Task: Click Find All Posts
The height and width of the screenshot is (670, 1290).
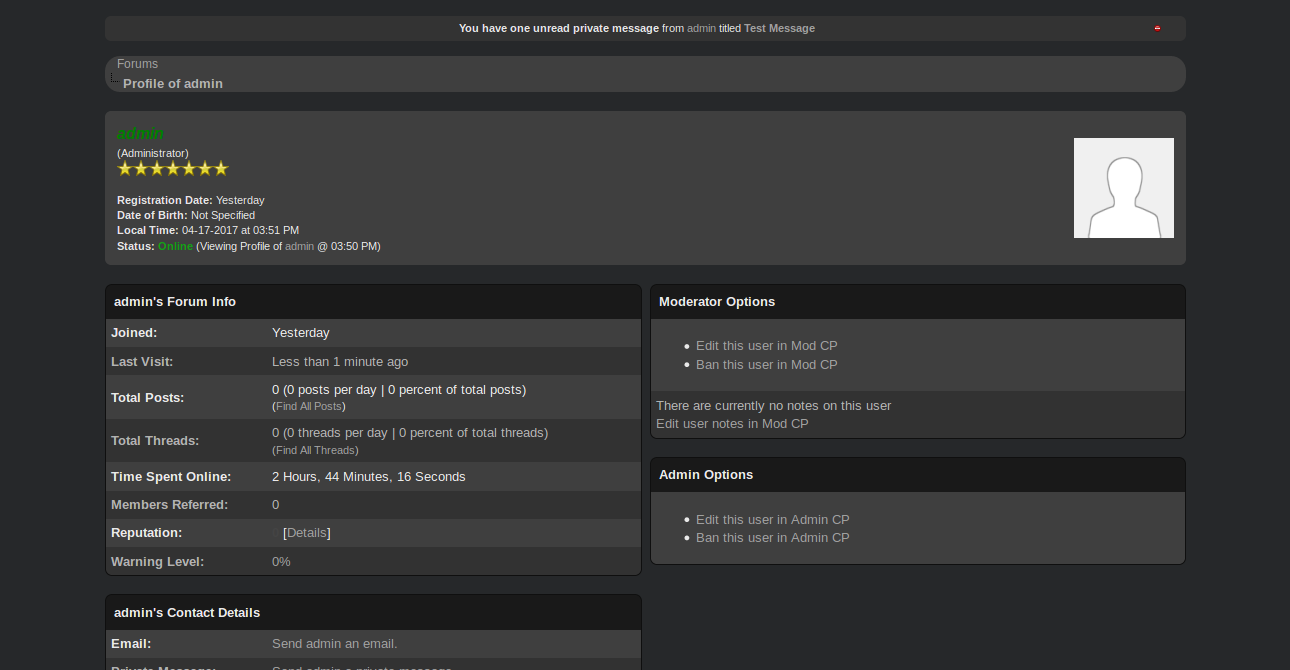Action: point(309,407)
